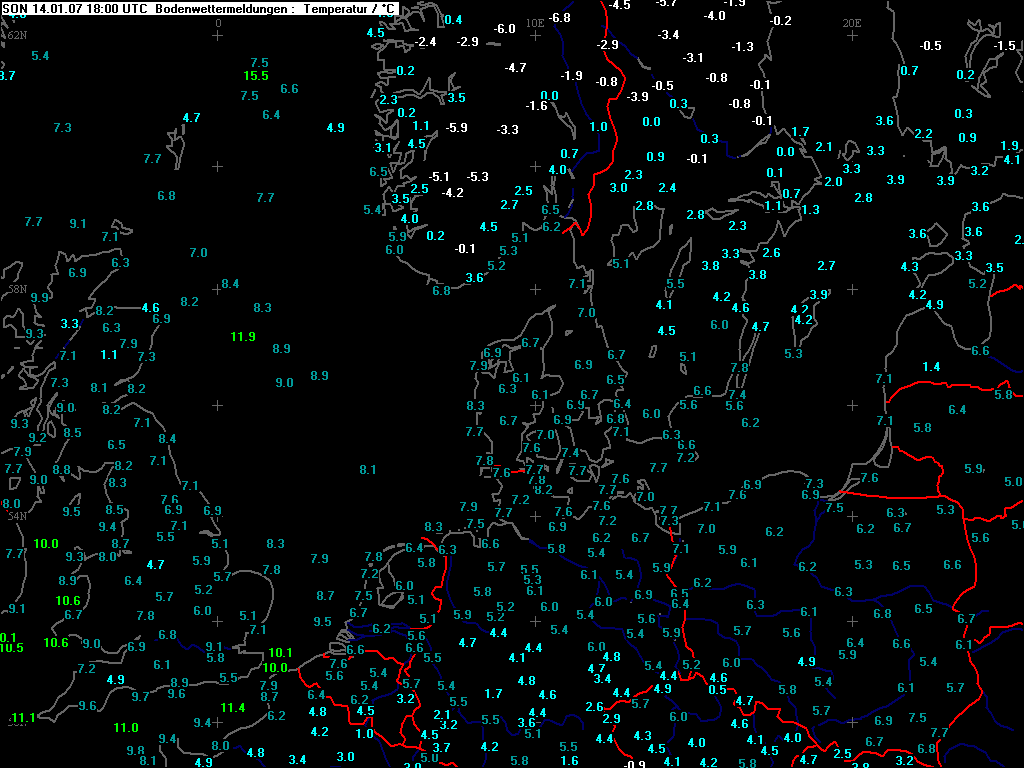Click the white -5.9 station value
The height and width of the screenshot is (768, 1024).
pyautogui.click(x=457, y=127)
